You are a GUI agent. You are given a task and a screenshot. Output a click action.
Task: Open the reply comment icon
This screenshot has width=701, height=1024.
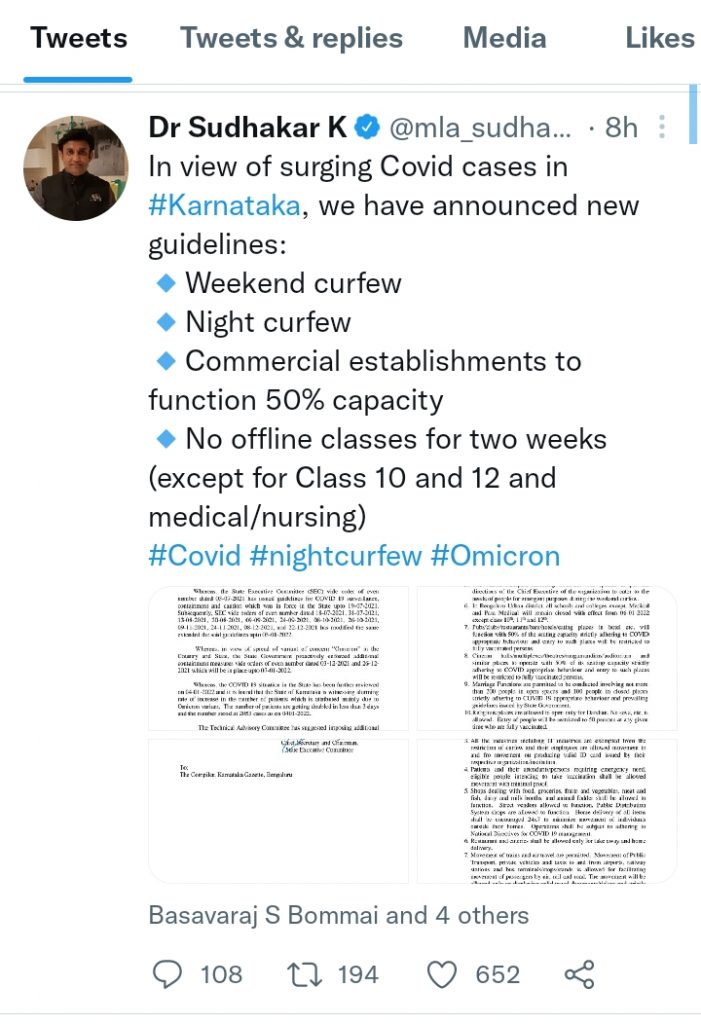[x=170, y=974]
